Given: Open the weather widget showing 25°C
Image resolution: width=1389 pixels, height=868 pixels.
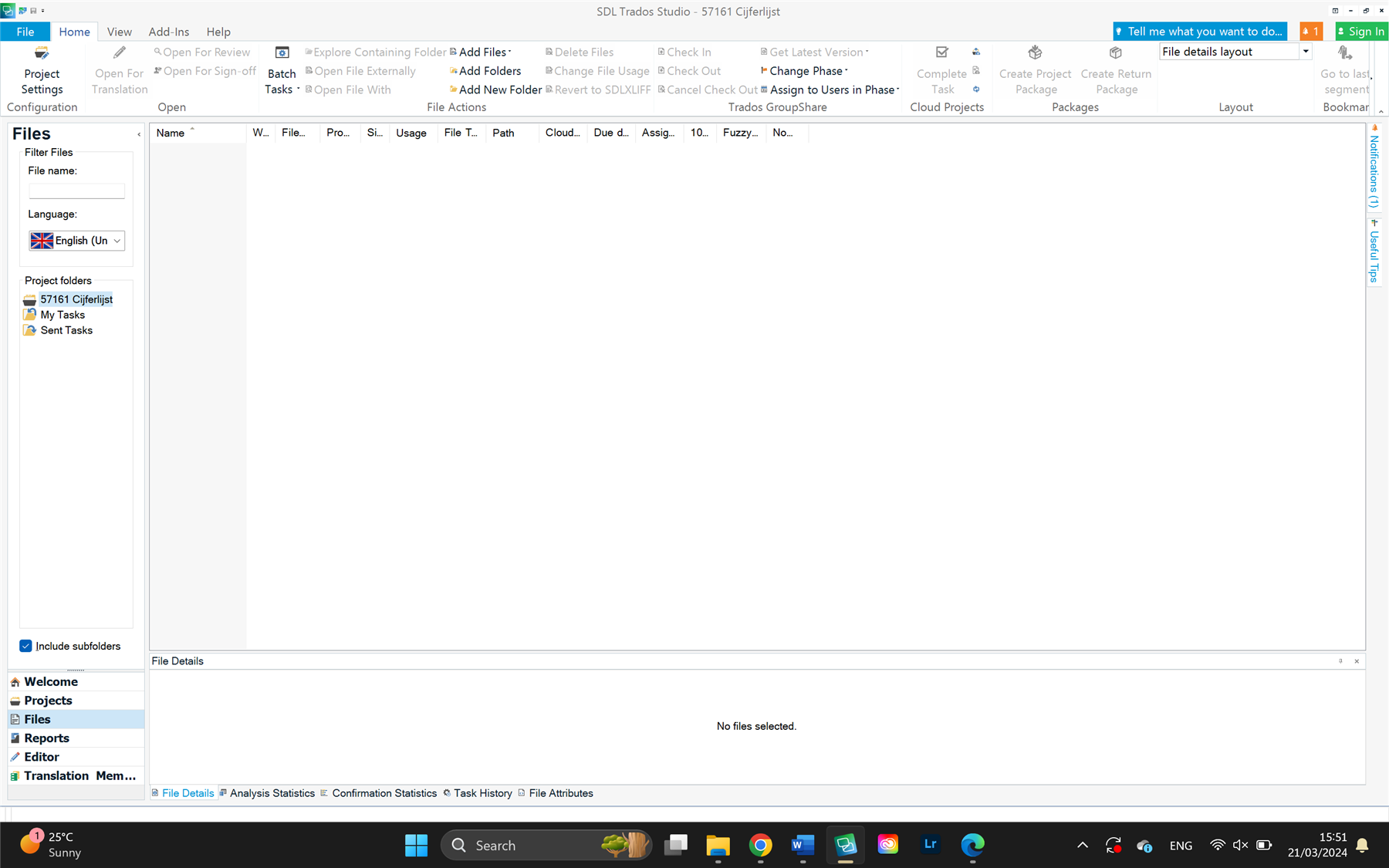Looking at the screenshot, I should coord(51,845).
